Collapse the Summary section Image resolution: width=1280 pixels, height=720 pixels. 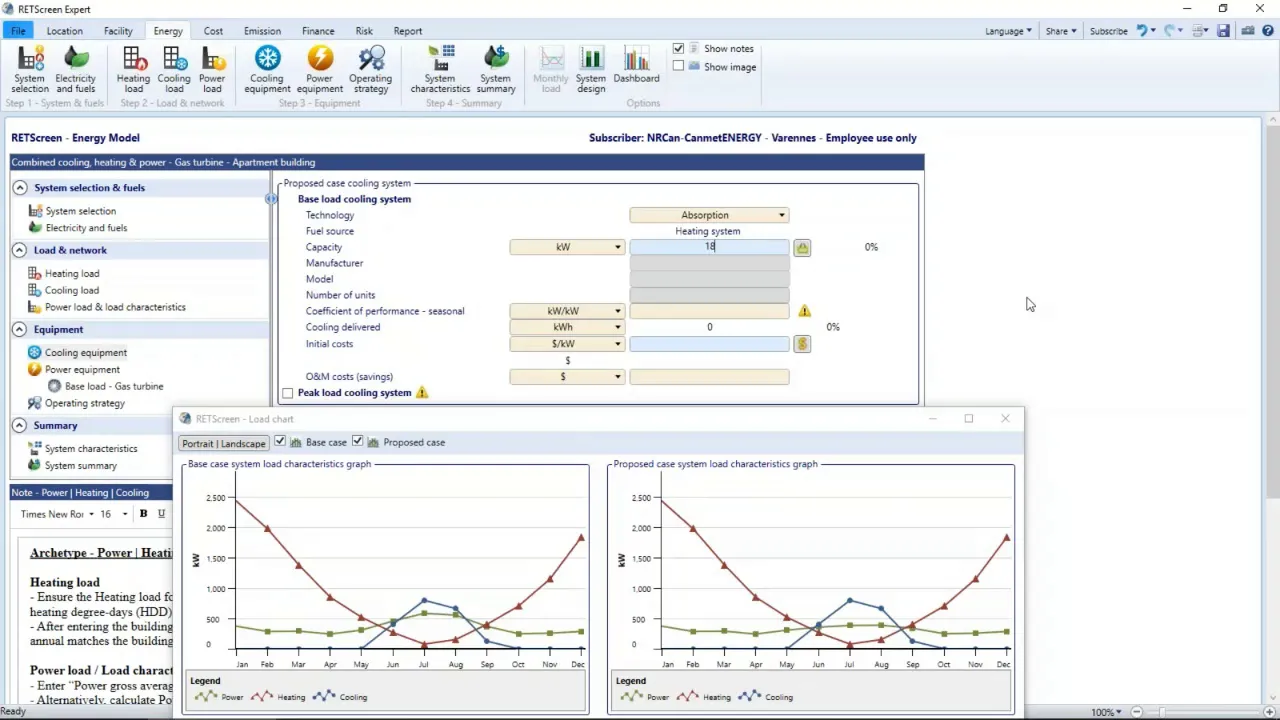tap(19, 425)
